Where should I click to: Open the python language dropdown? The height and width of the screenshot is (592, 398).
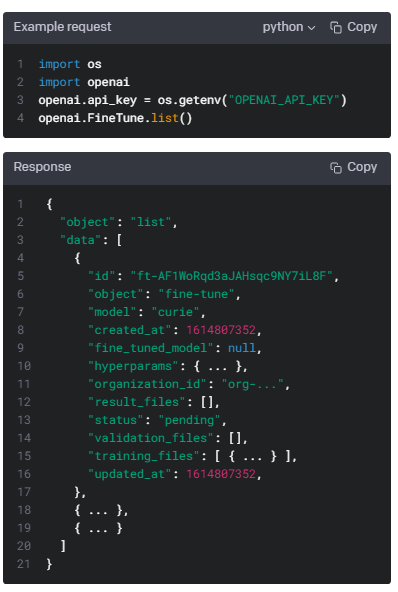[x=289, y=27]
